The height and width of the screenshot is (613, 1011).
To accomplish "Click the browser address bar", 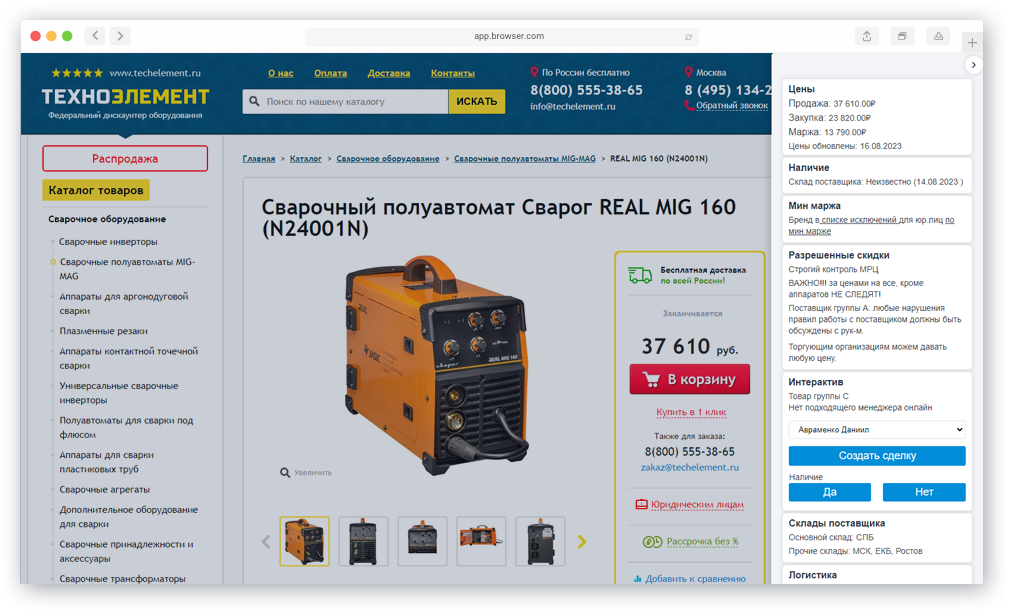I will (x=502, y=37).
